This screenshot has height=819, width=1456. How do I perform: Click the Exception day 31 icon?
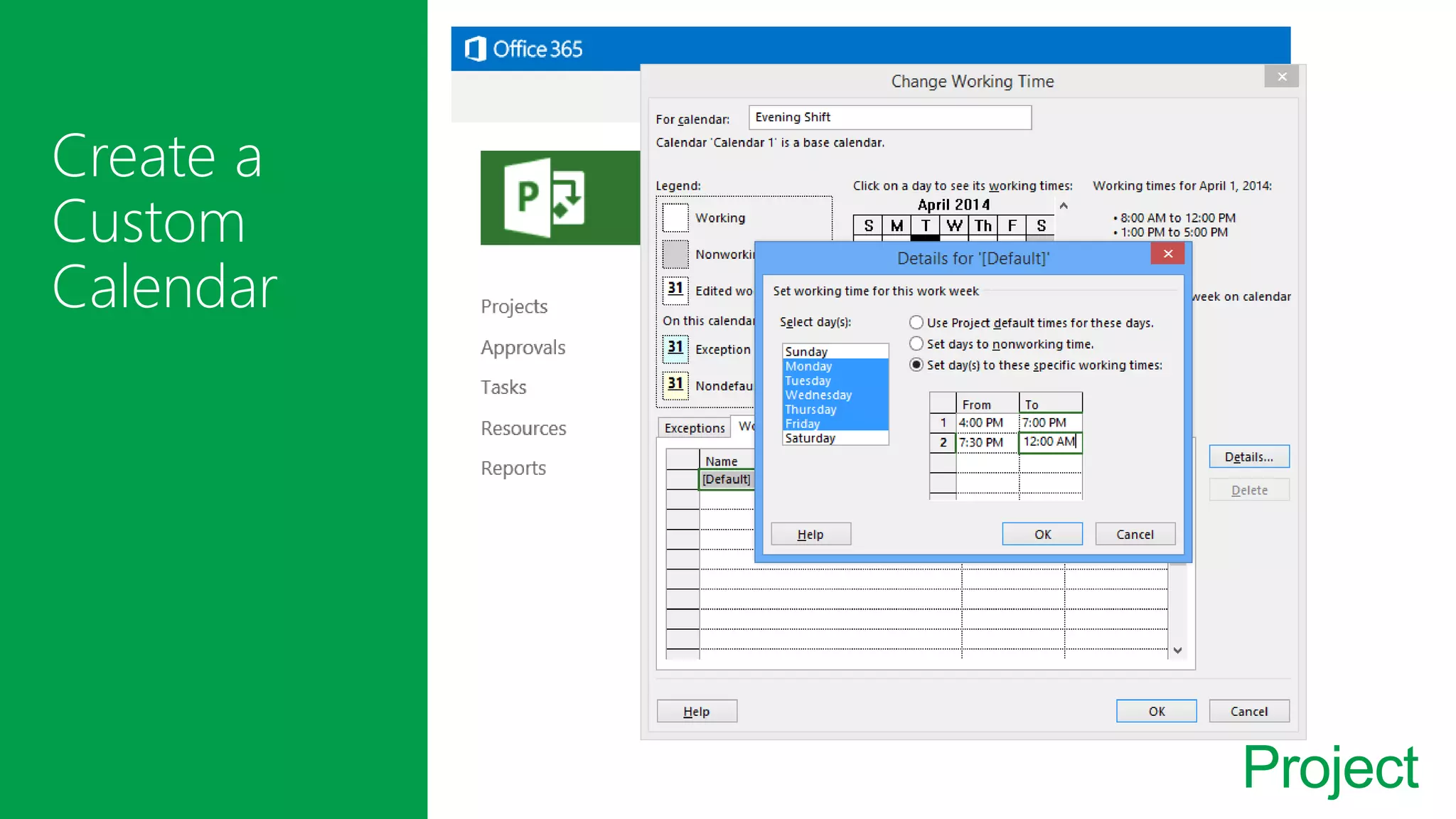[x=675, y=348]
